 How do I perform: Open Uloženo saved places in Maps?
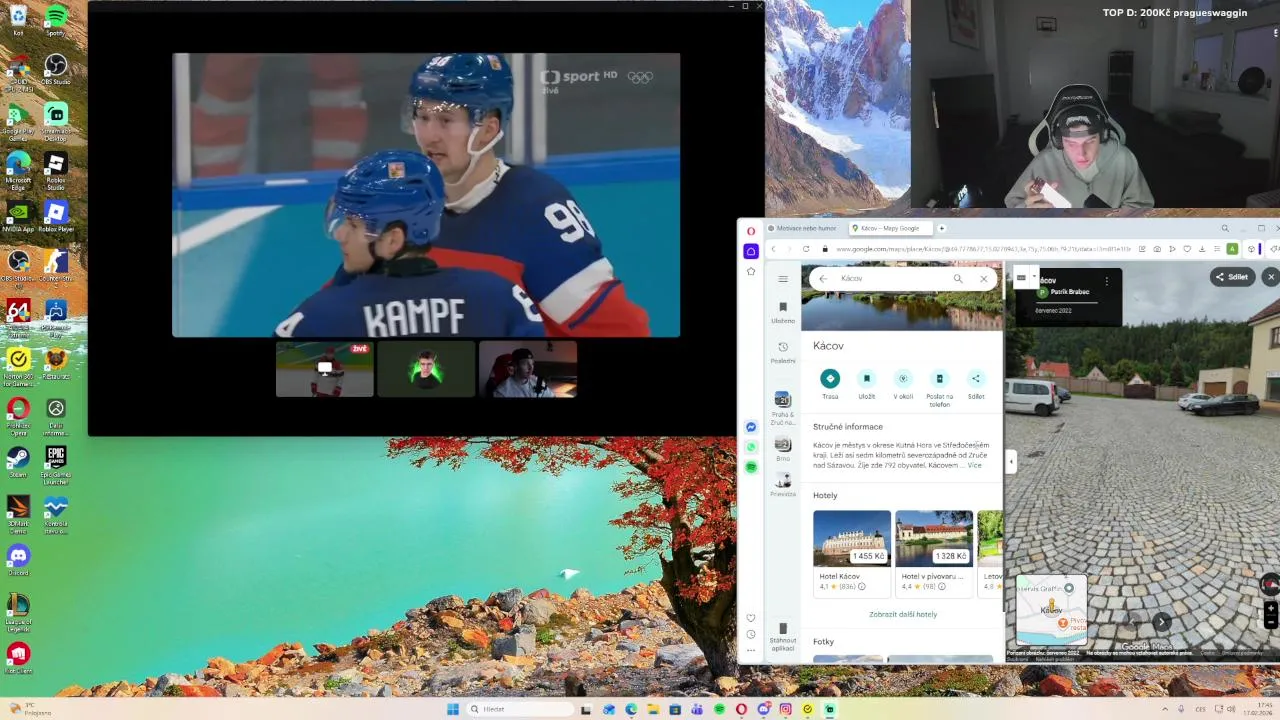pyautogui.click(x=783, y=312)
